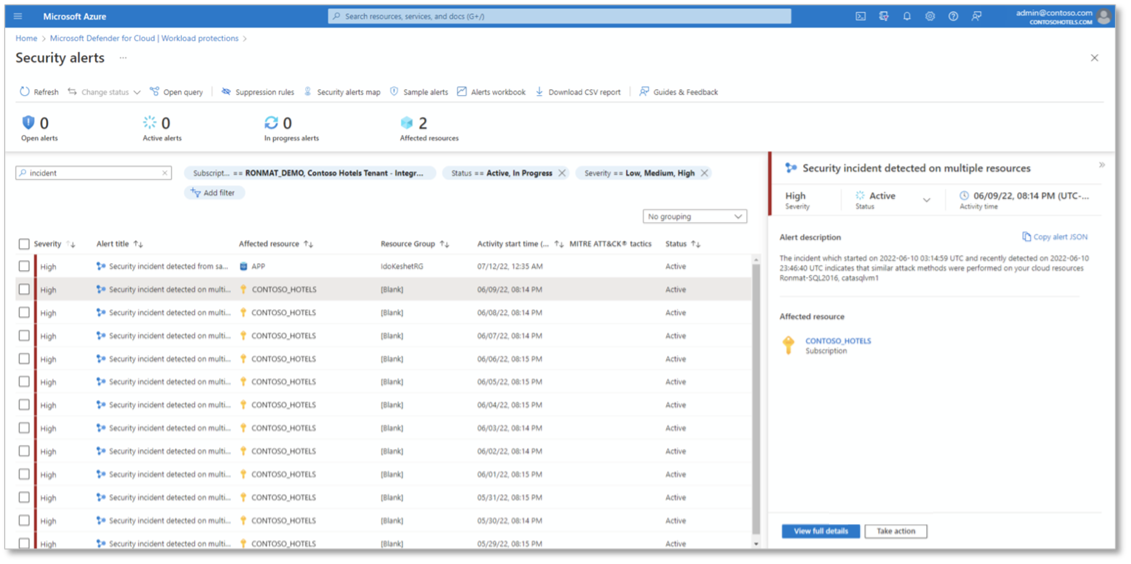The height and width of the screenshot is (564, 1131).
Task: Open portal settings gear
Action: (x=930, y=17)
